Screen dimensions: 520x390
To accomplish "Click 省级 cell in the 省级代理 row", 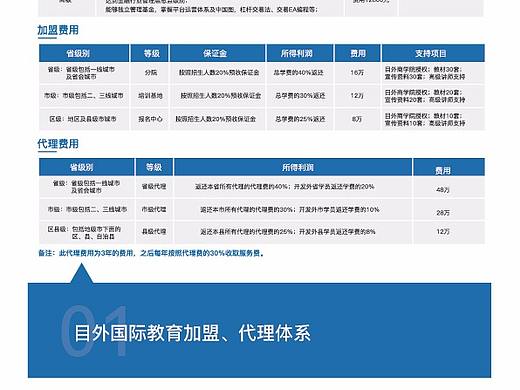I will click(x=87, y=187).
